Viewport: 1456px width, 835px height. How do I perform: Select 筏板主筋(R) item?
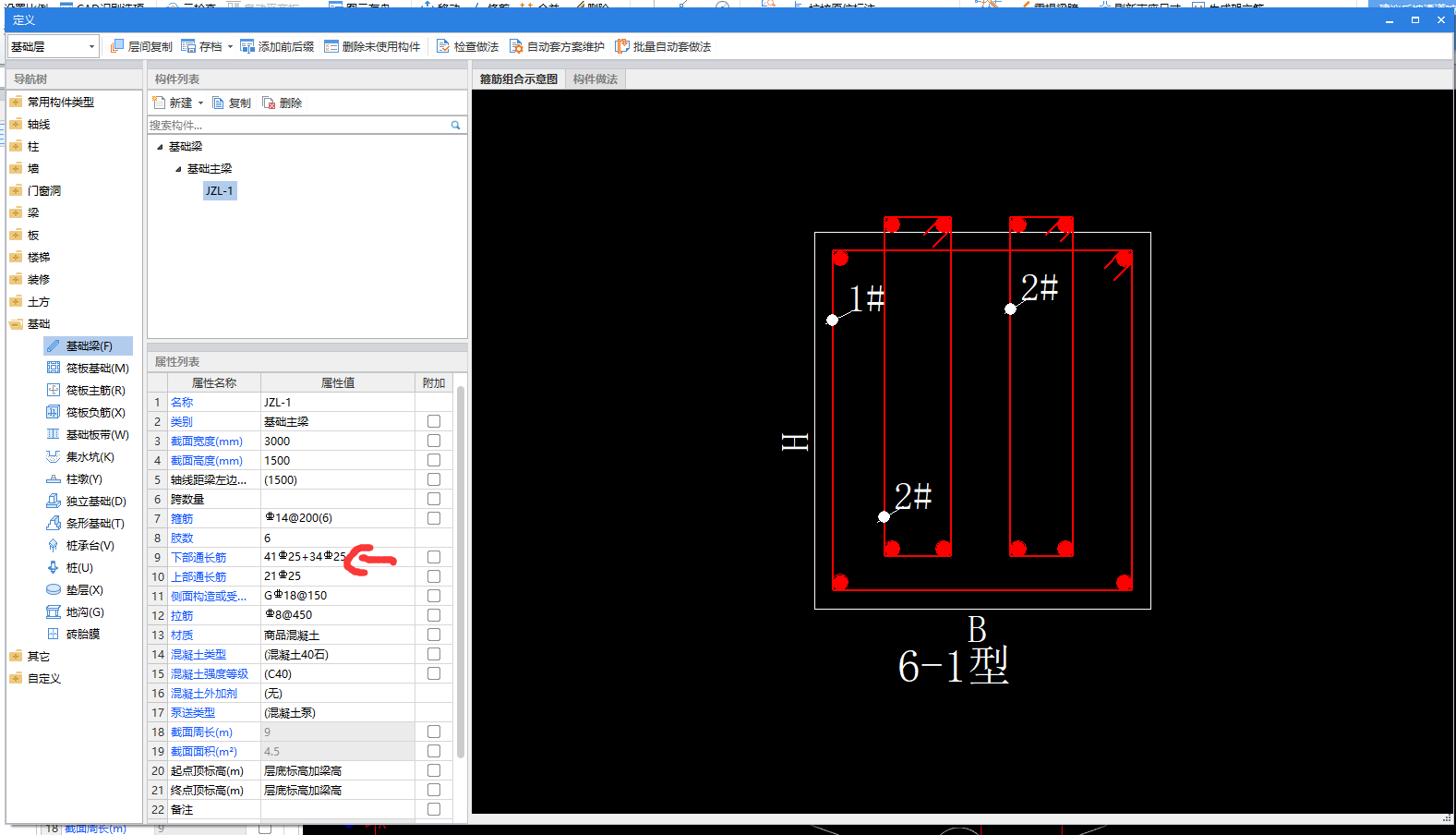[x=95, y=391]
